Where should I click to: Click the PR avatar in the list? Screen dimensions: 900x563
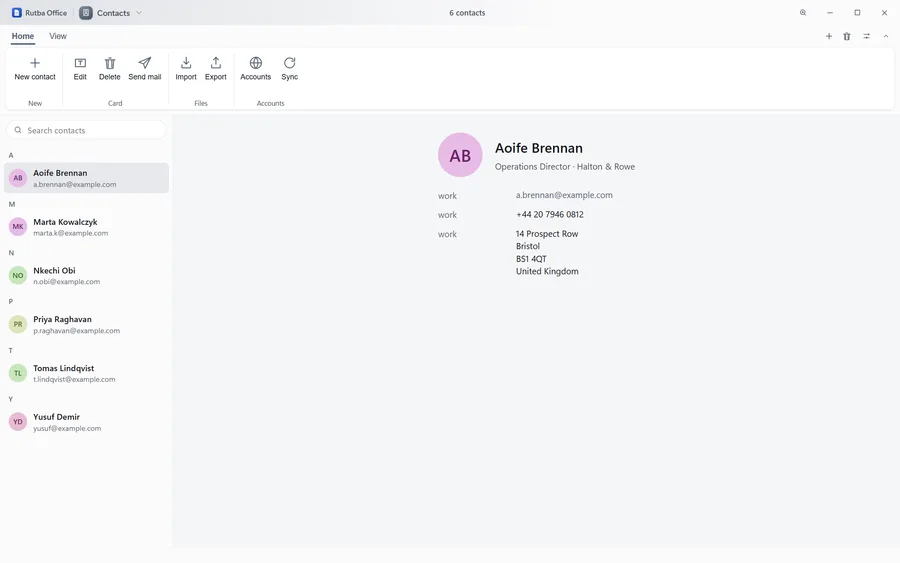(18, 324)
